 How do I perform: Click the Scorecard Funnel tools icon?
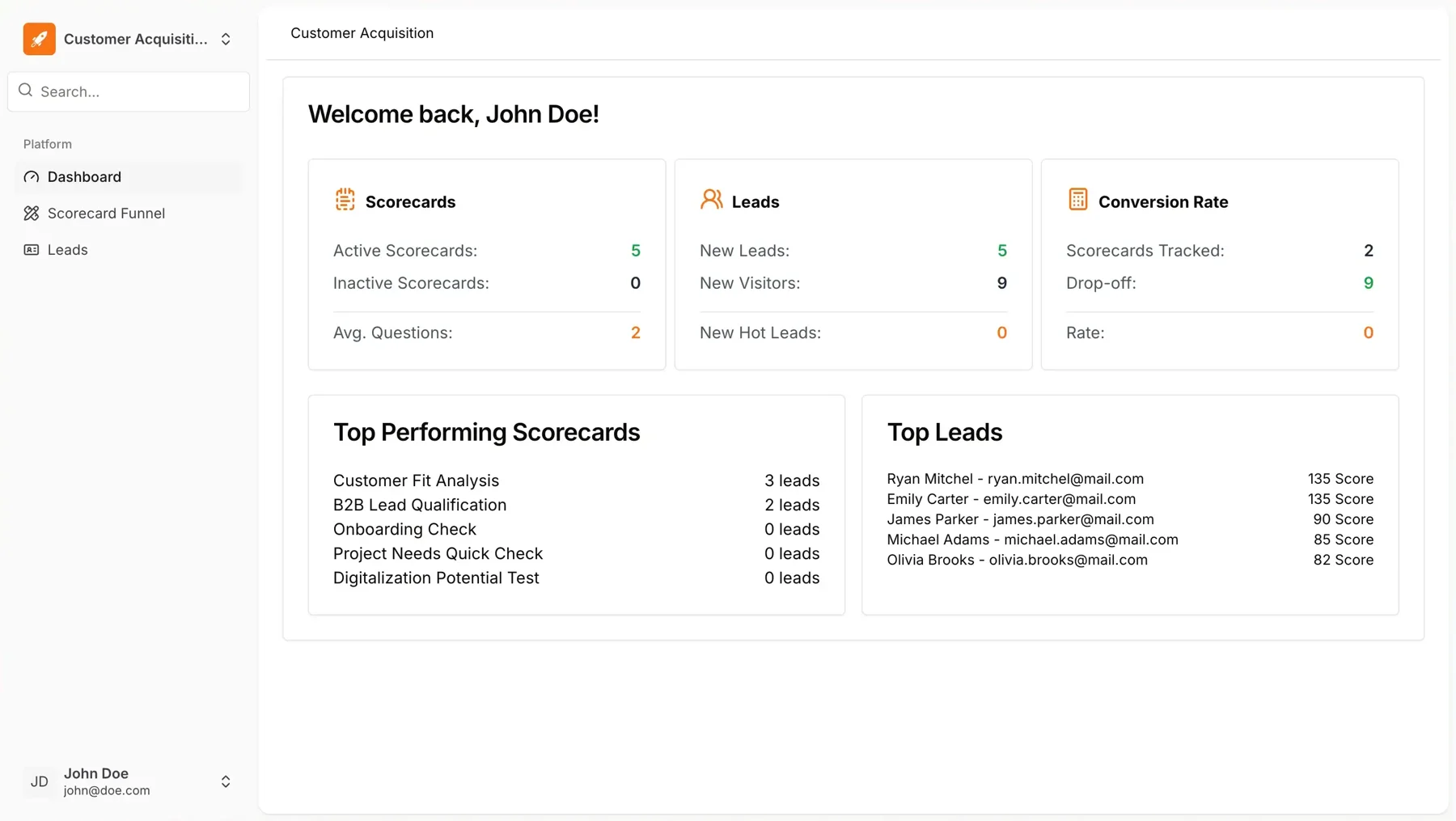pyautogui.click(x=32, y=214)
